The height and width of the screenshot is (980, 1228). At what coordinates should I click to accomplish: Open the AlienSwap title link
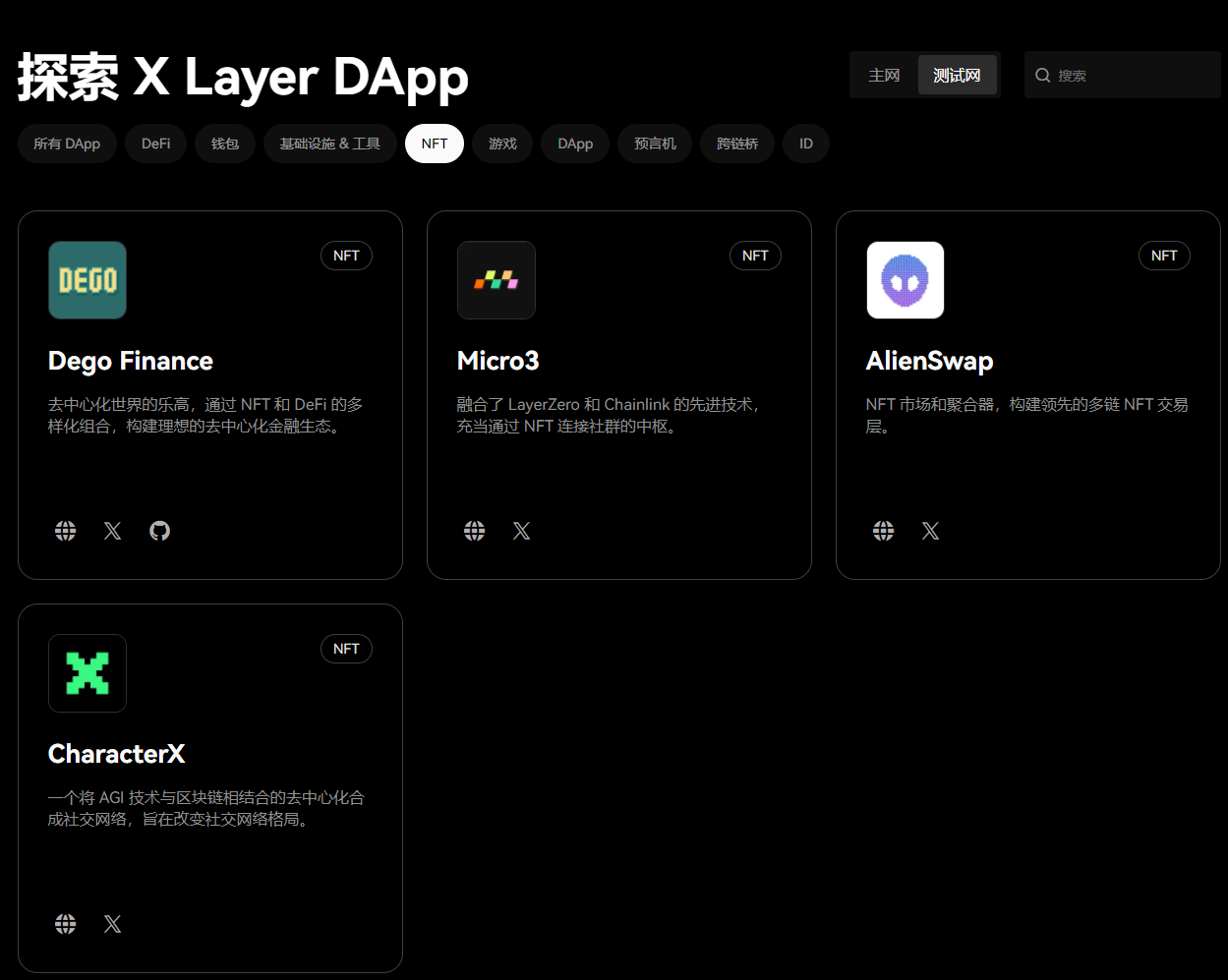click(x=930, y=361)
